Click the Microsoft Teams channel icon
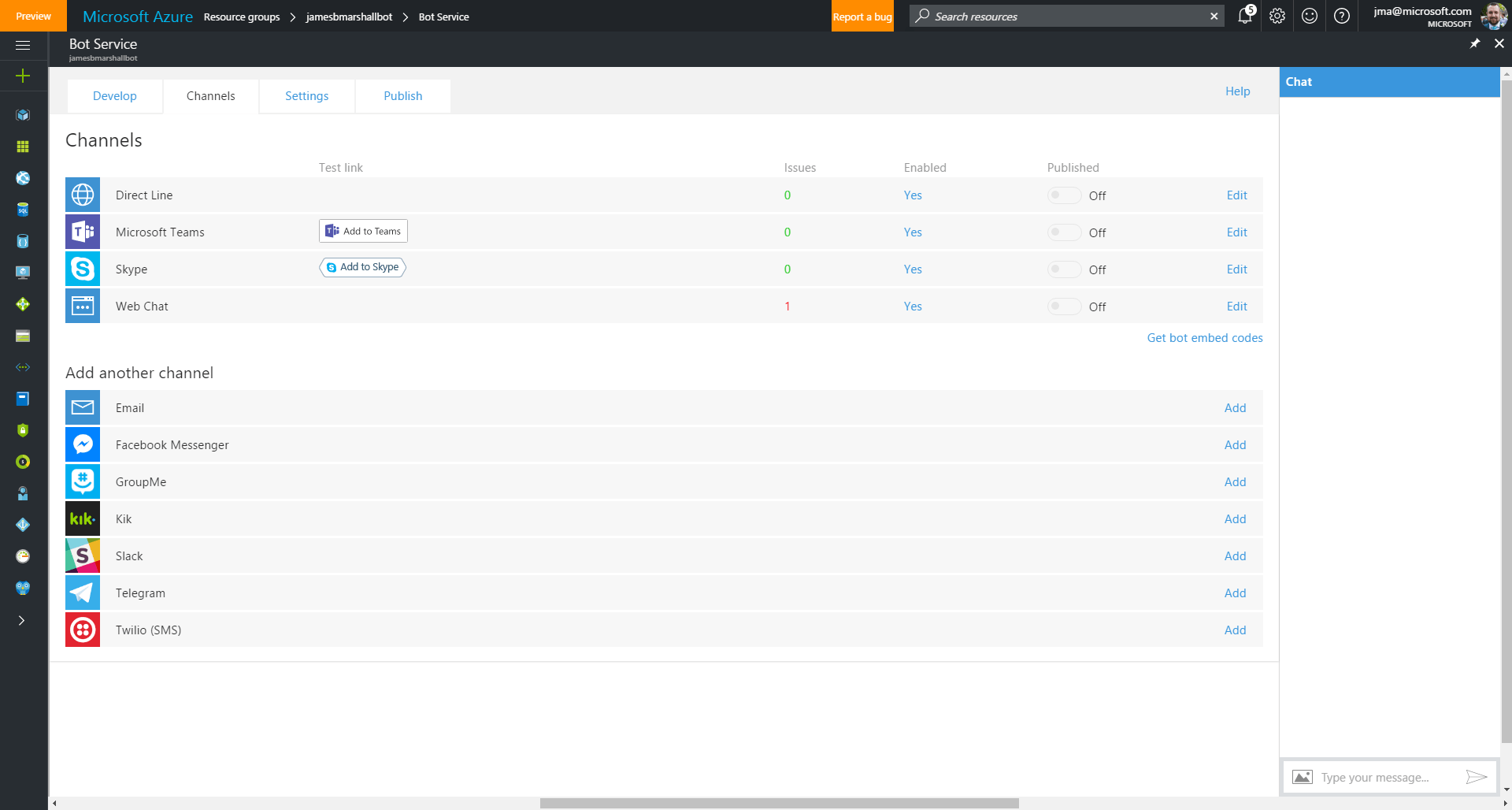 pyautogui.click(x=83, y=232)
